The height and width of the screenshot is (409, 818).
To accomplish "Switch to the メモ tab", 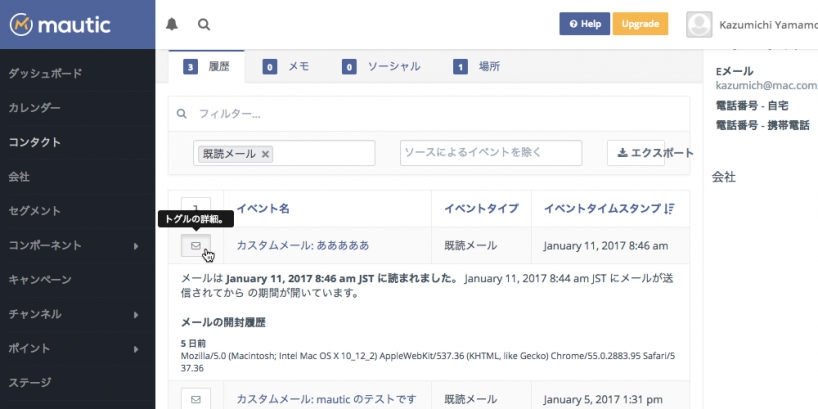I will 286,67.
